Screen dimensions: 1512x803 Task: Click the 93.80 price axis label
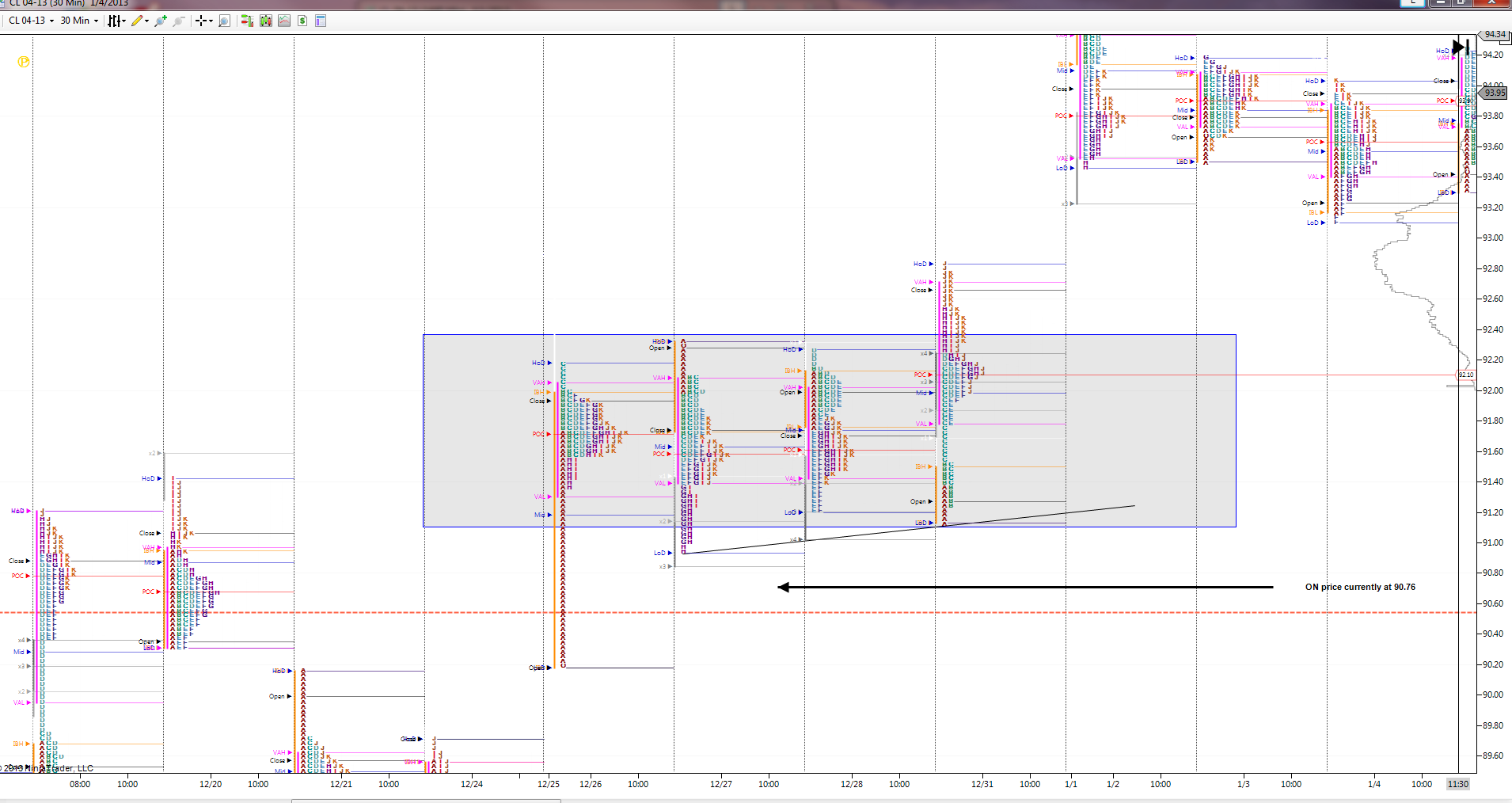pos(1493,116)
